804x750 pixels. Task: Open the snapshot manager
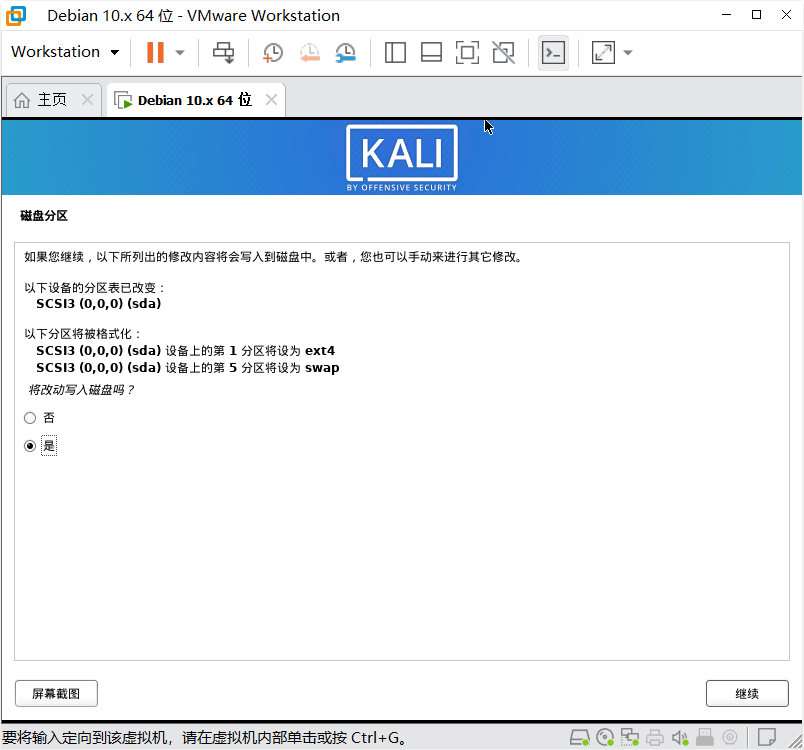[x=346, y=52]
